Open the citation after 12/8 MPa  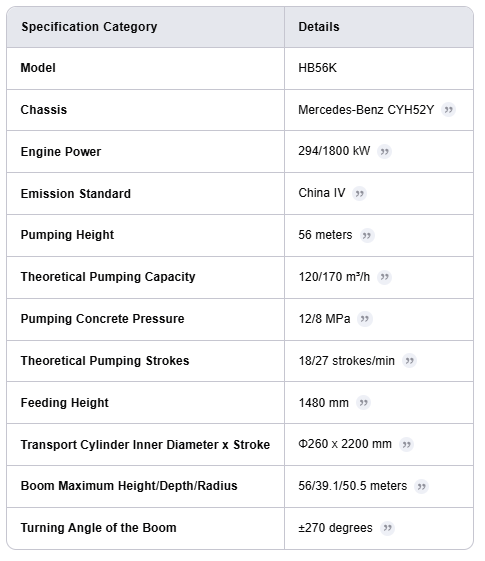364,319
